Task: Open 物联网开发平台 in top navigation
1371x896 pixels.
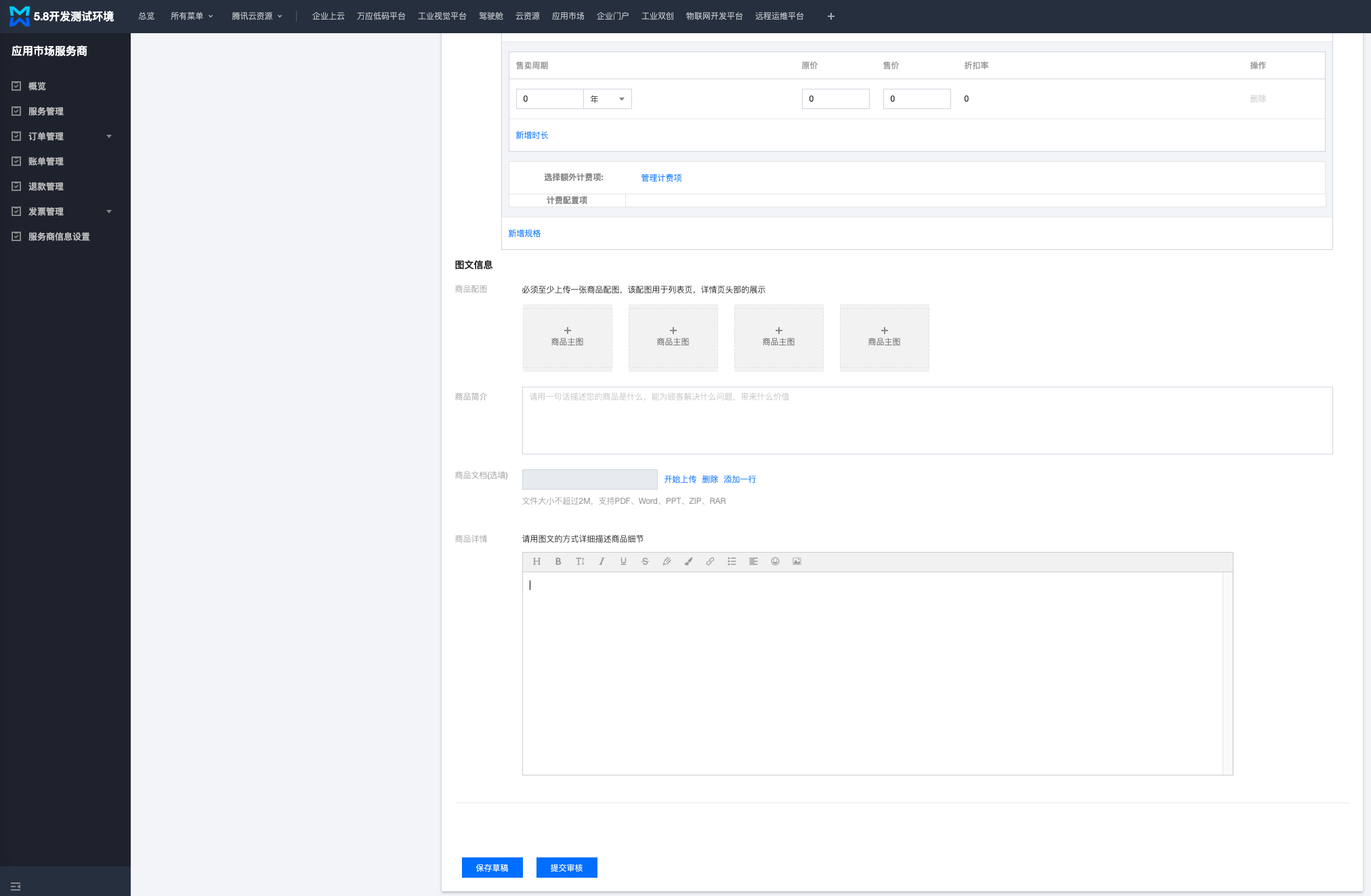Action: click(x=715, y=16)
